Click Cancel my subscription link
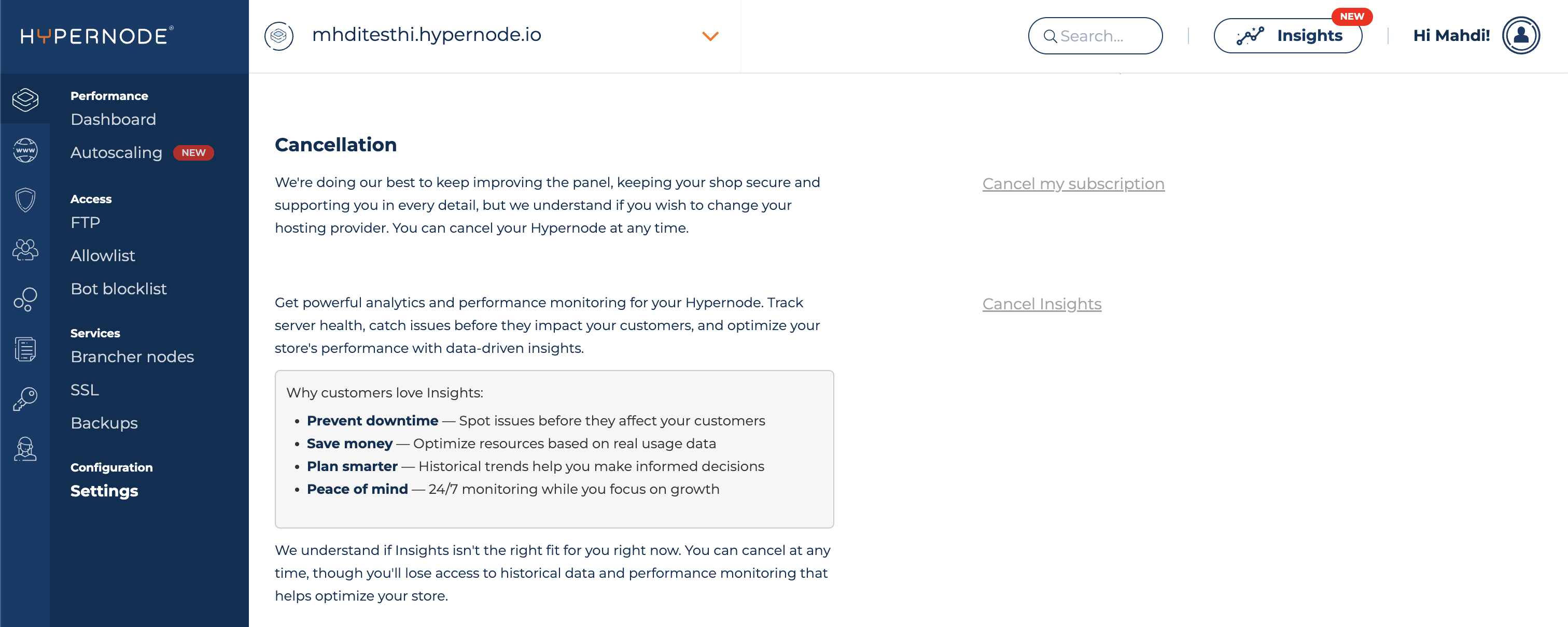Viewport: 1568px width, 627px height. pyautogui.click(x=1073, y=183)
